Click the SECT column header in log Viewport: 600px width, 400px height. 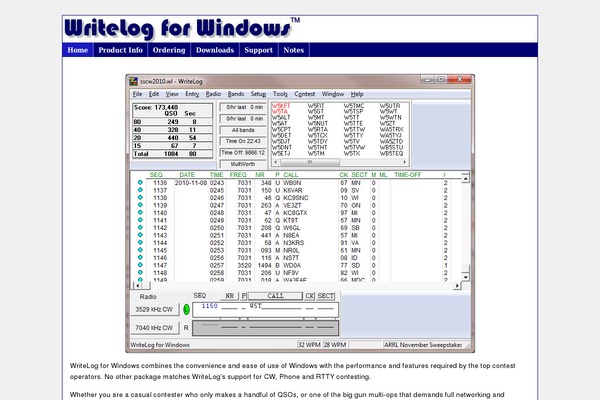[x=359, y=175]
